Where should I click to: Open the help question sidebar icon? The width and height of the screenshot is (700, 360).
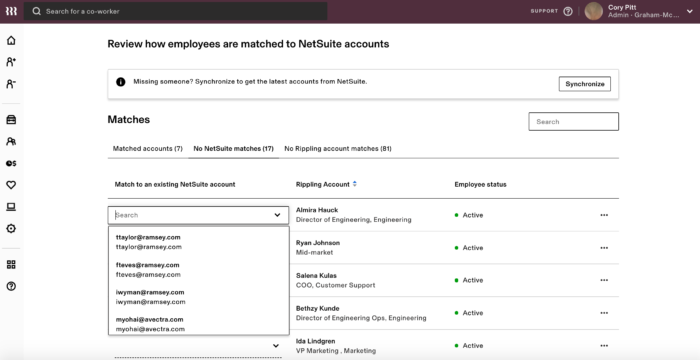pos(11,286)
